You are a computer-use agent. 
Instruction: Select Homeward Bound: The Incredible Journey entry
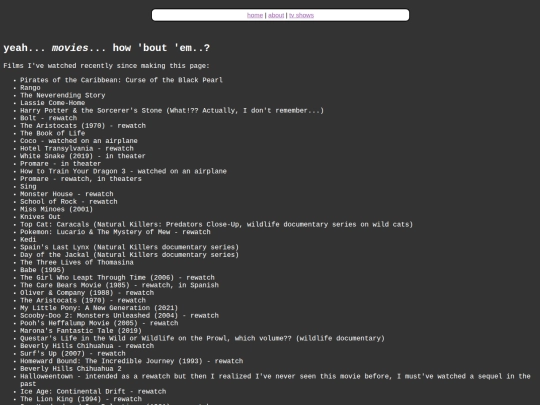click(x=132, y=361)
